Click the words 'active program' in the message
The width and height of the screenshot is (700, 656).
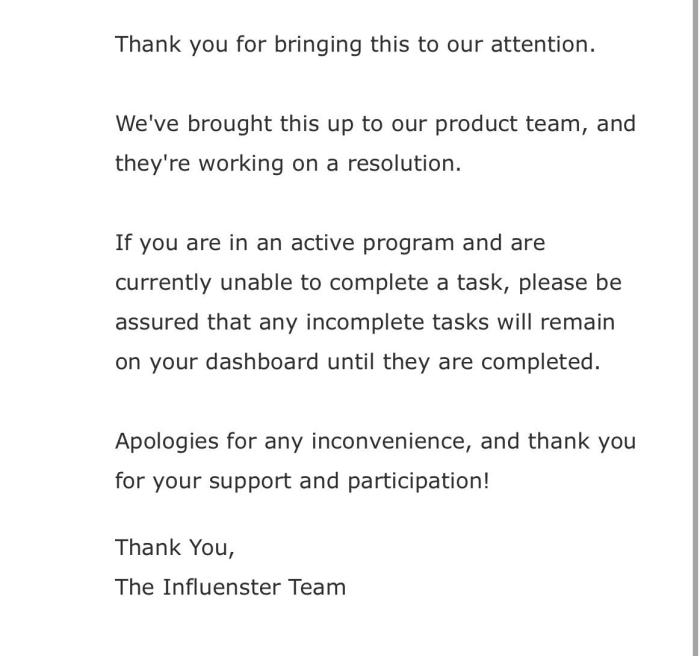pyautogui.click(x=372, y=244)
